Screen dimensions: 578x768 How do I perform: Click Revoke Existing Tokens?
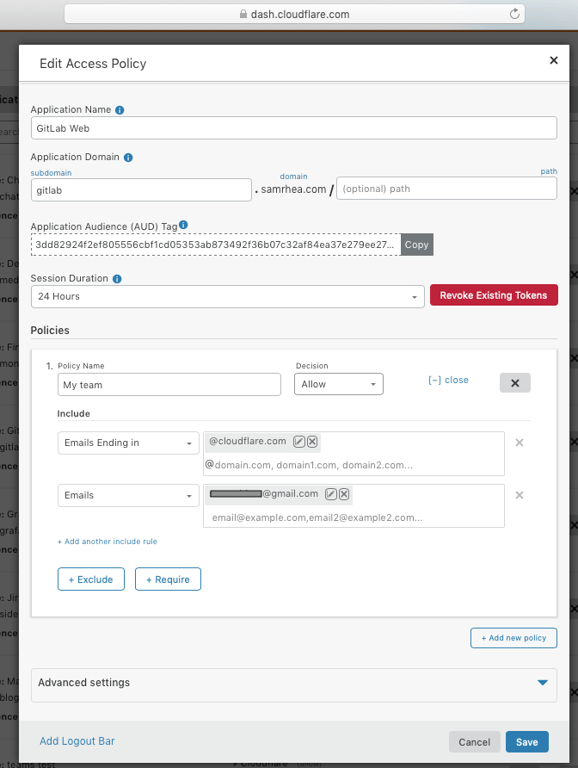tap(494, 295)
